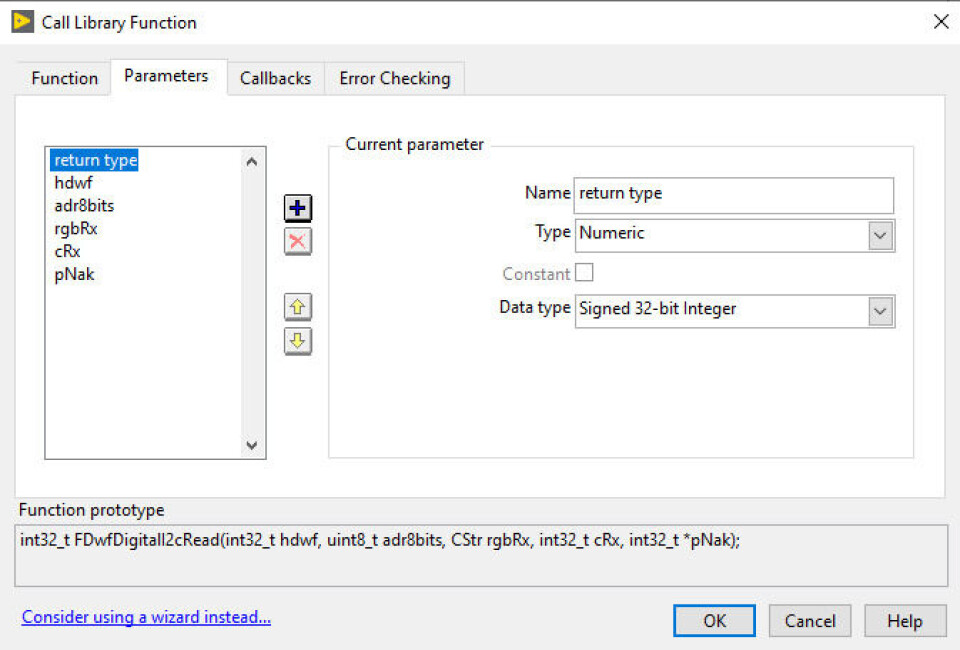
Task: Select 'return type' in the parameter list
Action: click(95, 160)
